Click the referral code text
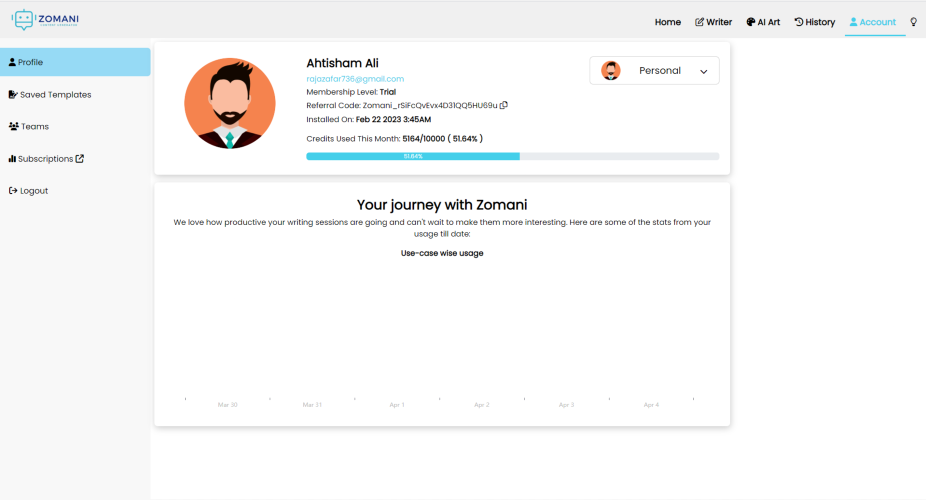The image size is (926, 500). (402, 105)
